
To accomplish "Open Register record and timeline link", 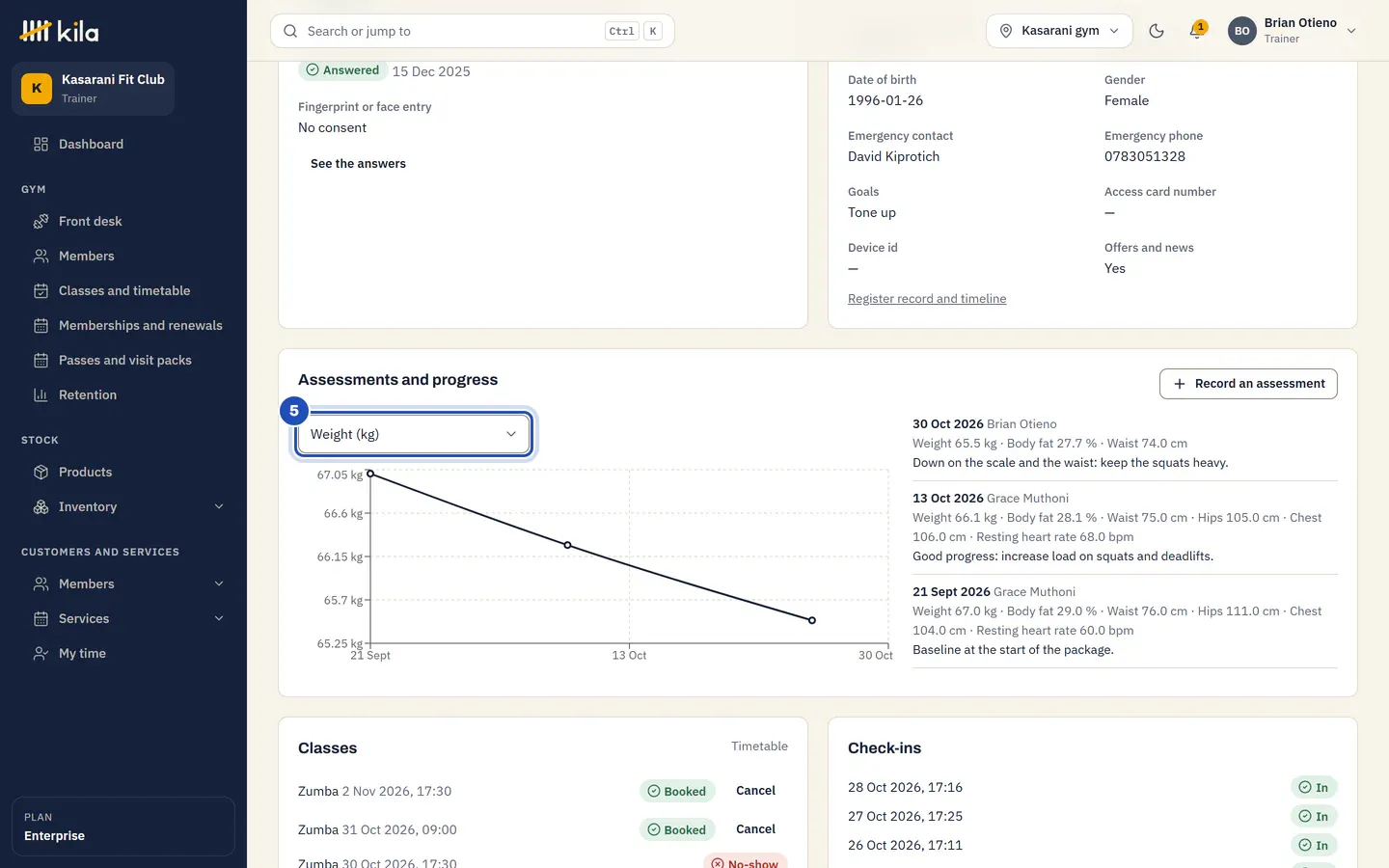I will click(x=927, y=299).
